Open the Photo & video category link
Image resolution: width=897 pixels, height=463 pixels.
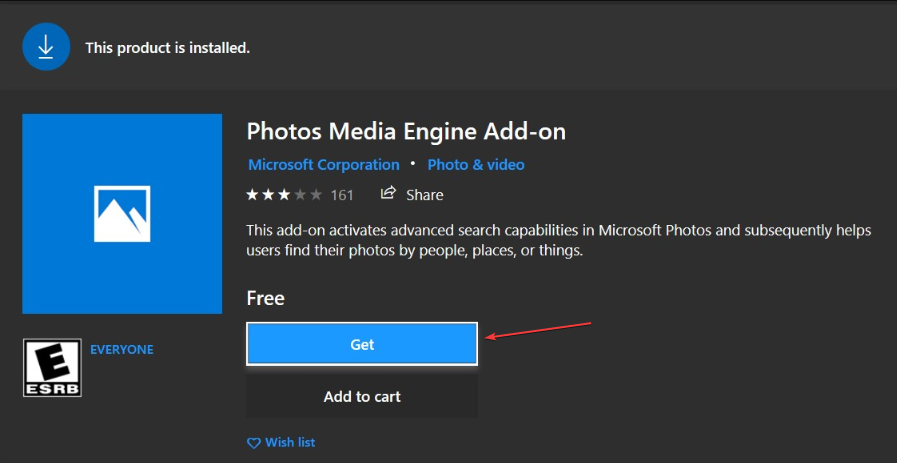click(x=476, y=165)
